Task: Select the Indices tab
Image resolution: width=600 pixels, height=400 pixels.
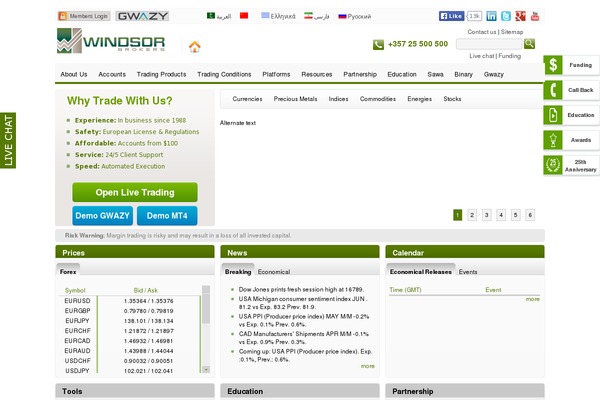Action: pyautogui.click(x=338, y=99)
